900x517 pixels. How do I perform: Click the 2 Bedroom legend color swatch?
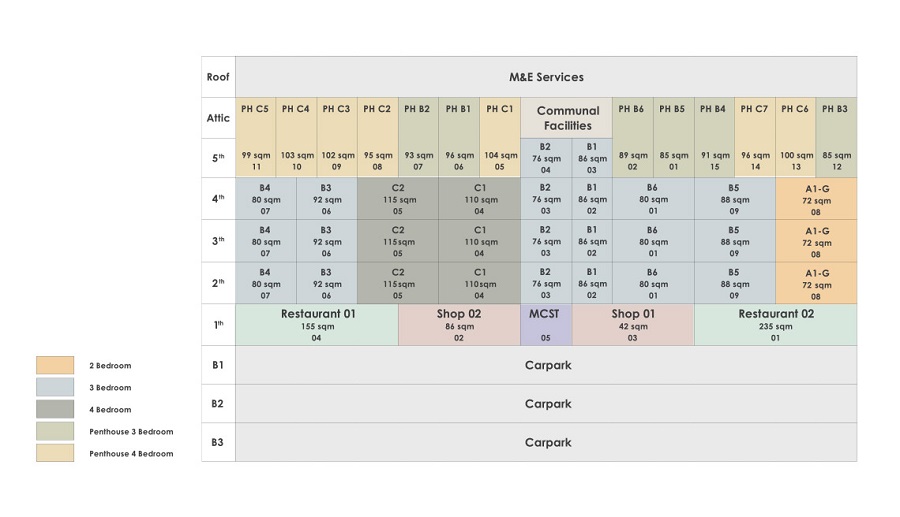click(x=55, y=366)
